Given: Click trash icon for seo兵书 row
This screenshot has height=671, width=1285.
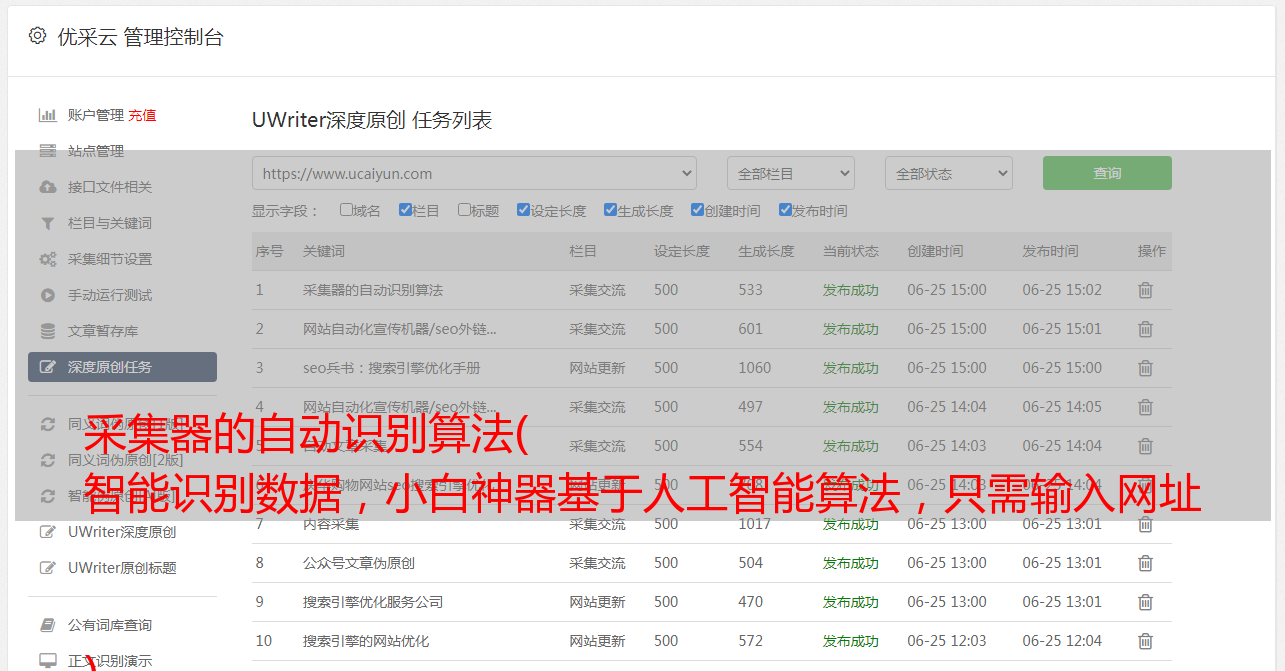Looking at the screenshot, I should [x=1146, y=368].
